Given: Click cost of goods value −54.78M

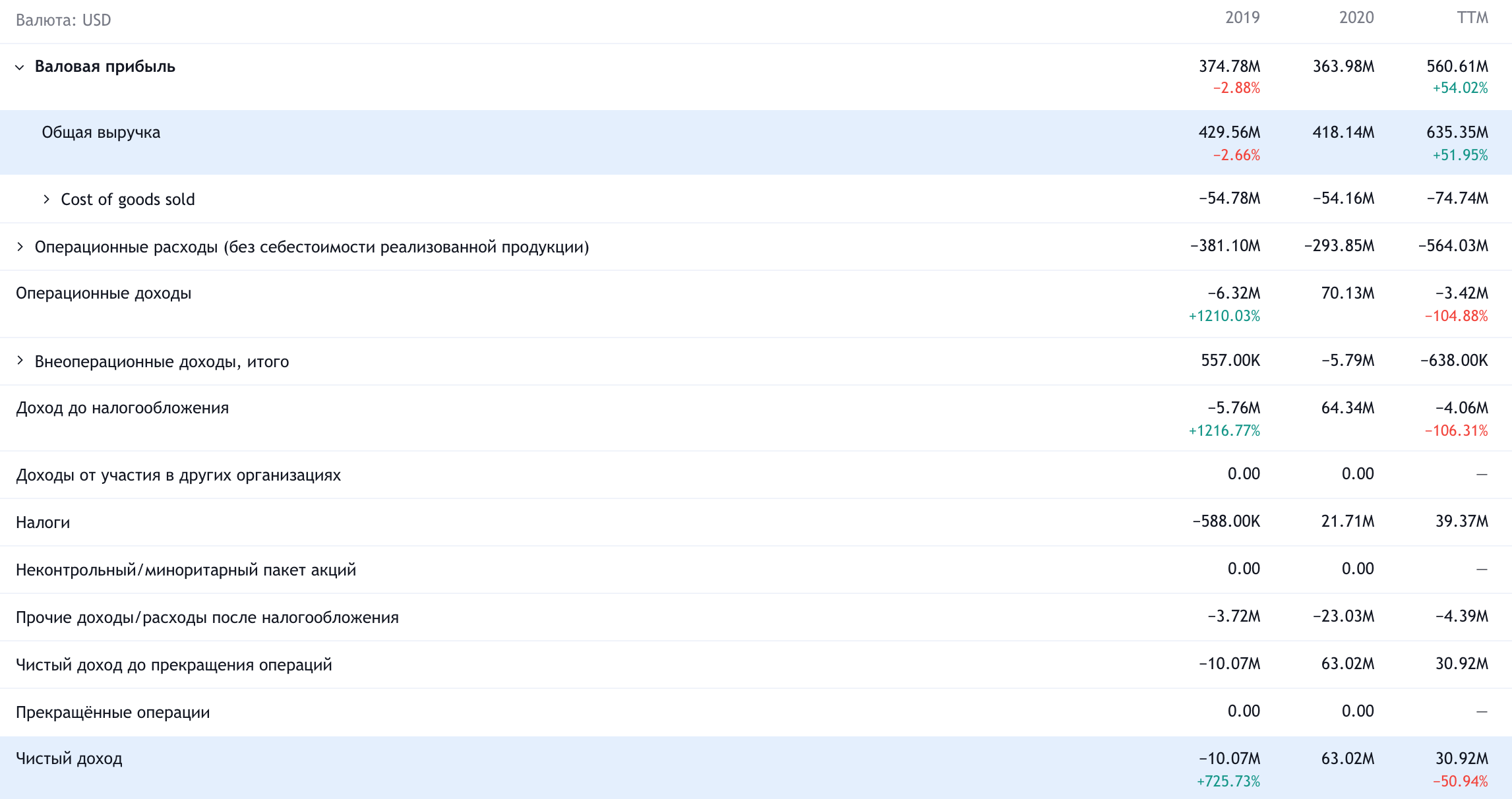Looking at the screenshot, I should coord(1229,198).
